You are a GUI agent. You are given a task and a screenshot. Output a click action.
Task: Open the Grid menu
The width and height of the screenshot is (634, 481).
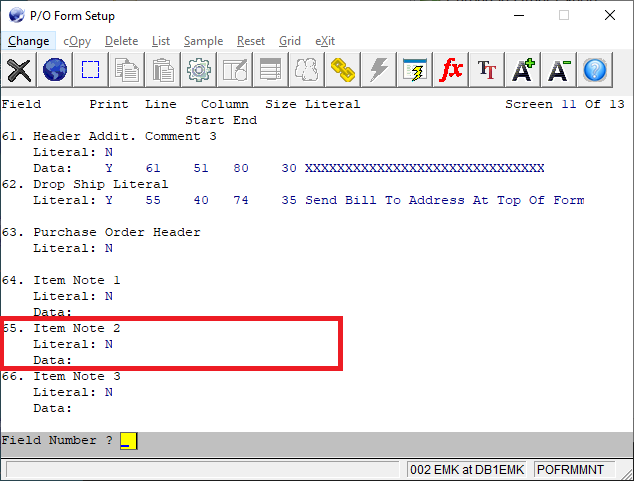tap(290, 41)
